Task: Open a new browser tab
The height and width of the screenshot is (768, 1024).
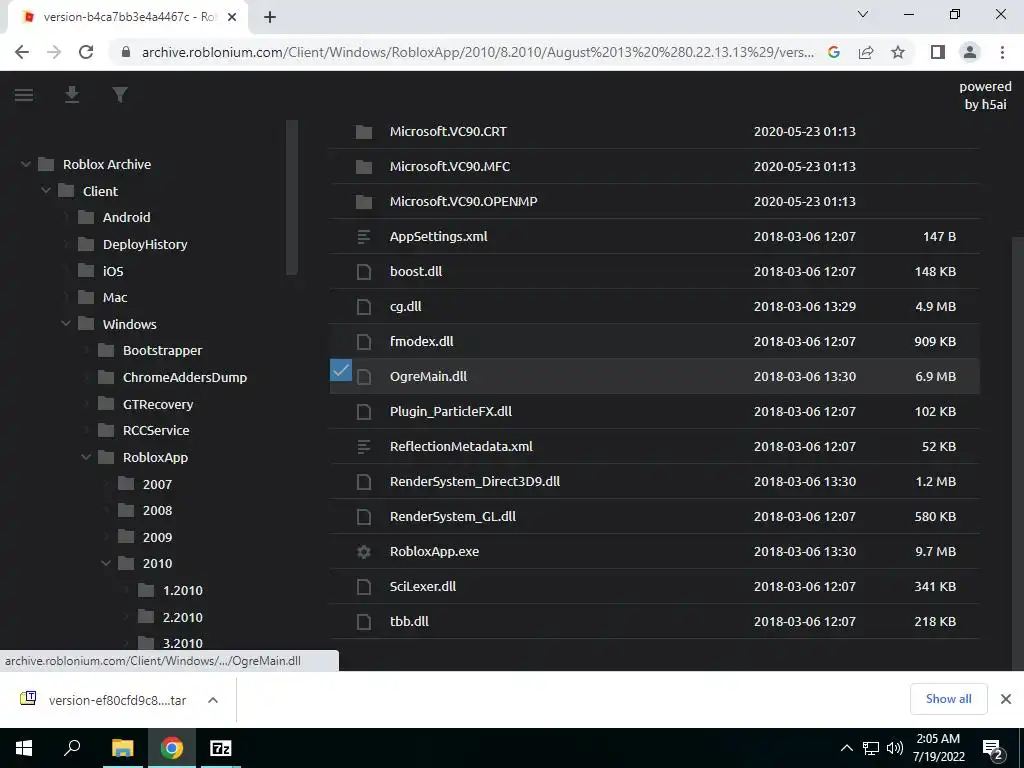Action: click(x=270, y=18)
